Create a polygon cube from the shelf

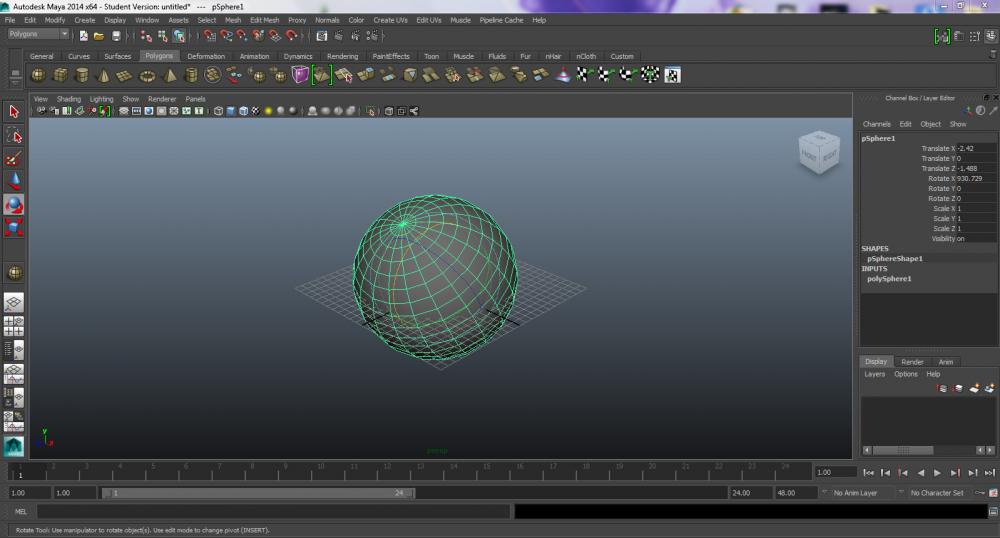point(60,75)
